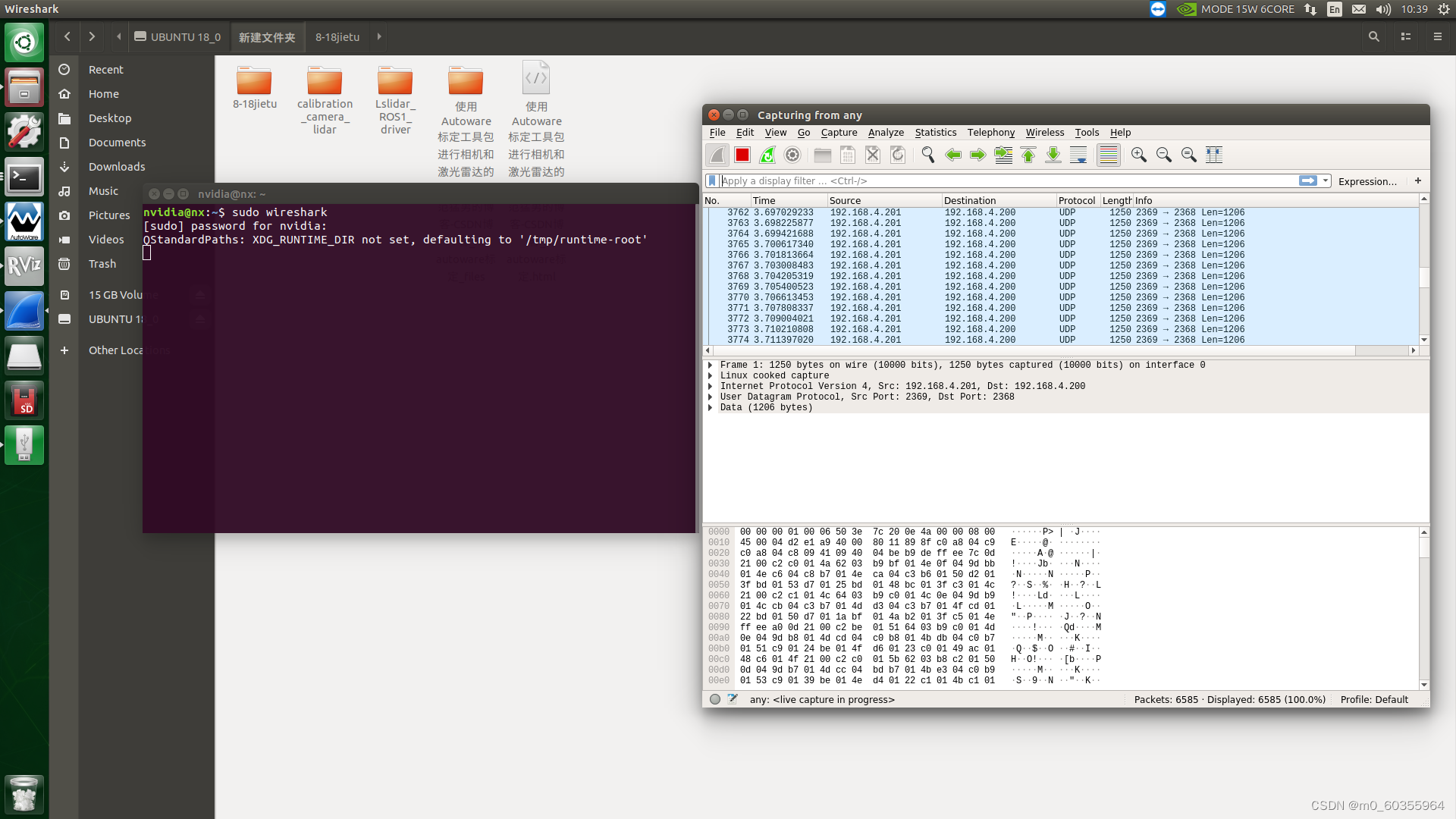Click the Find packet magnifier icon
The width and height of the screenshot is (1456, 819).
927,155
